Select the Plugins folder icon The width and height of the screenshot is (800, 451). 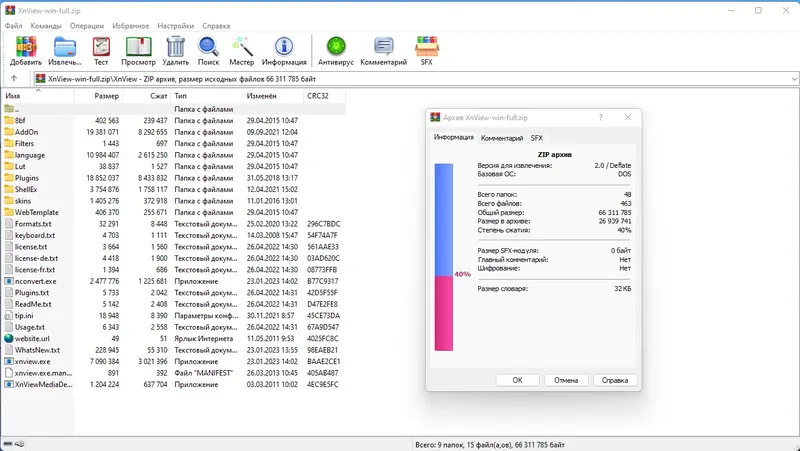(x=9, y=178)
